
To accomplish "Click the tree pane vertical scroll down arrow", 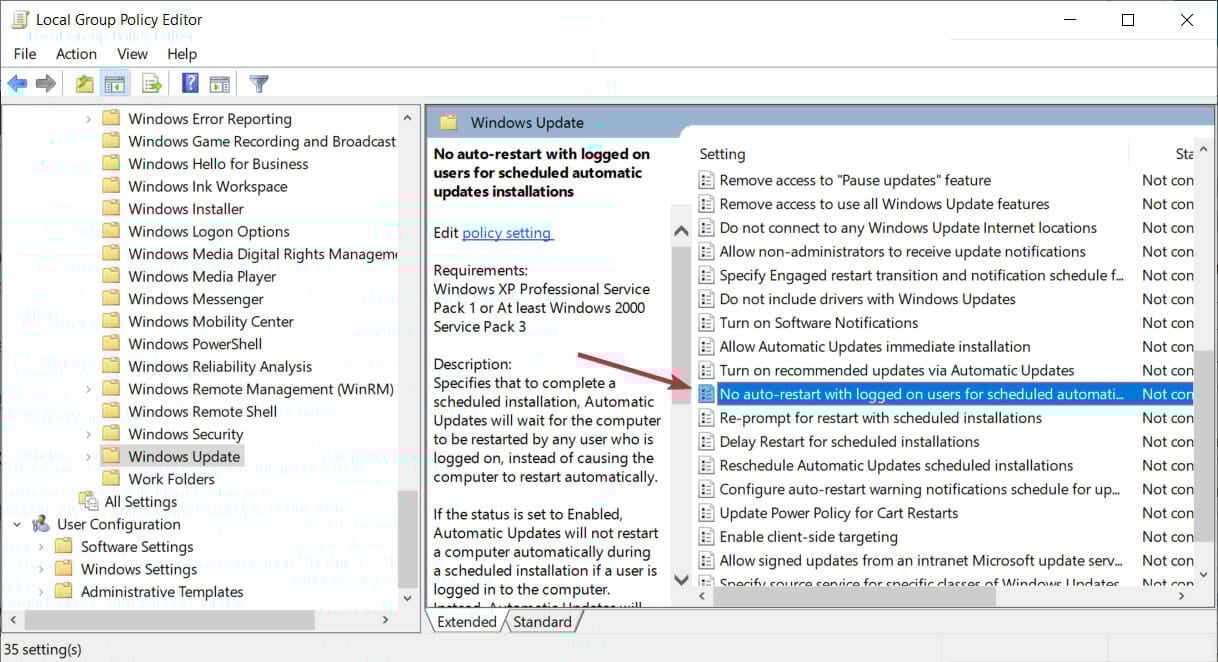I will click(407, 598).
